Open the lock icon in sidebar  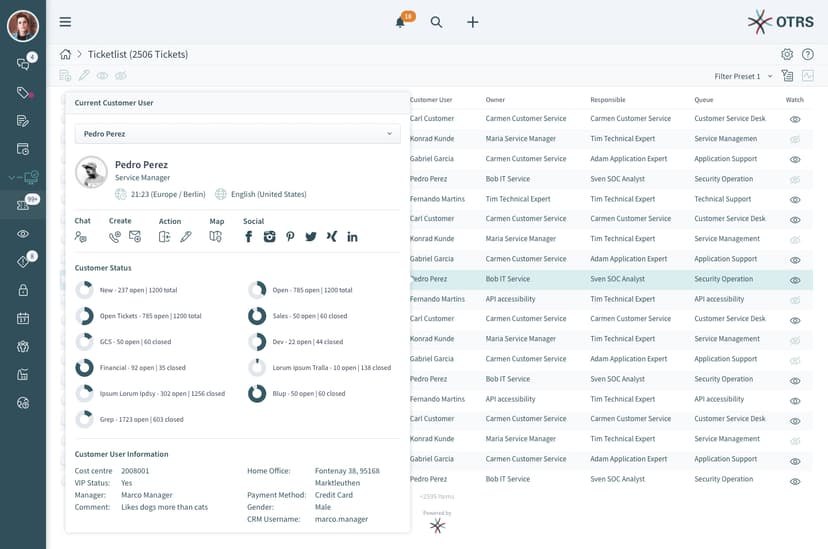point(23,290)
